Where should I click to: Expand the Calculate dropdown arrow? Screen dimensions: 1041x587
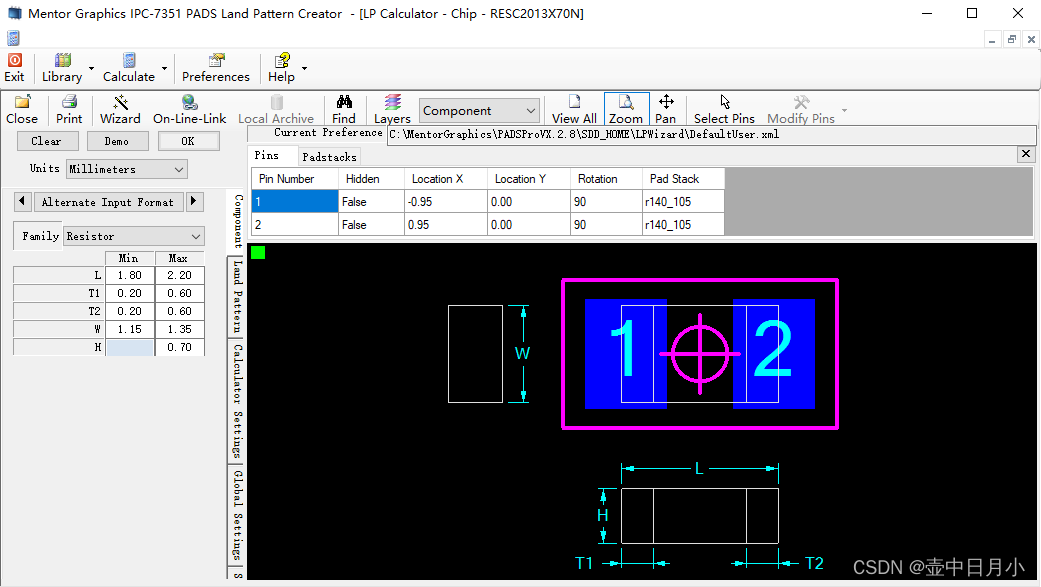pyautogui.click(x=164, y=68)
